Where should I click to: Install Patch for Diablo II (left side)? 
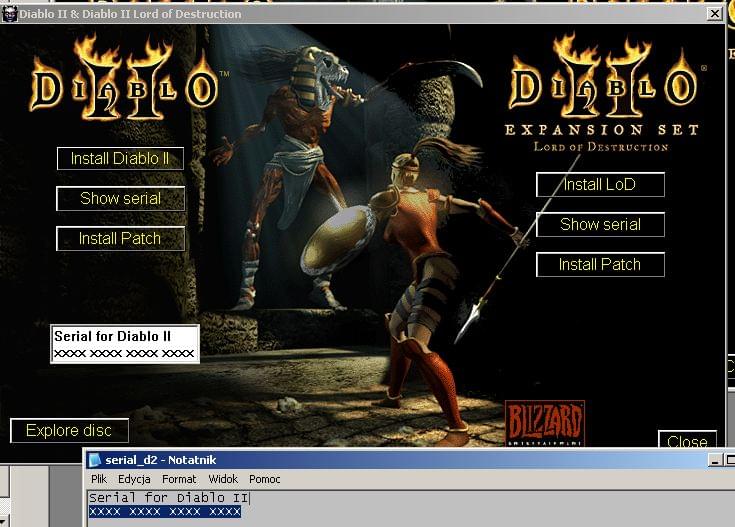[x=120, y=239]
